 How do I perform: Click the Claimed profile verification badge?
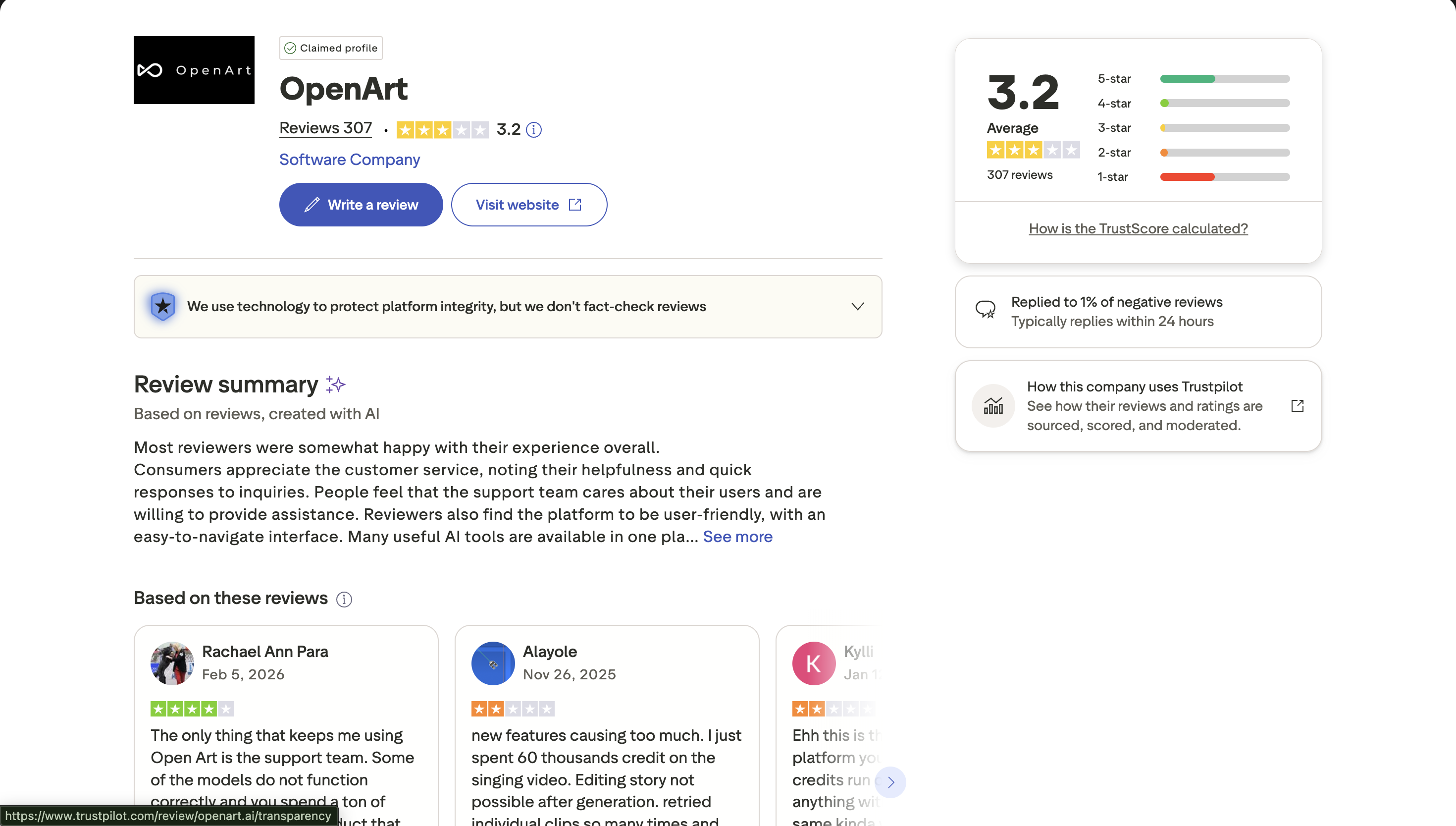(330, 48)
